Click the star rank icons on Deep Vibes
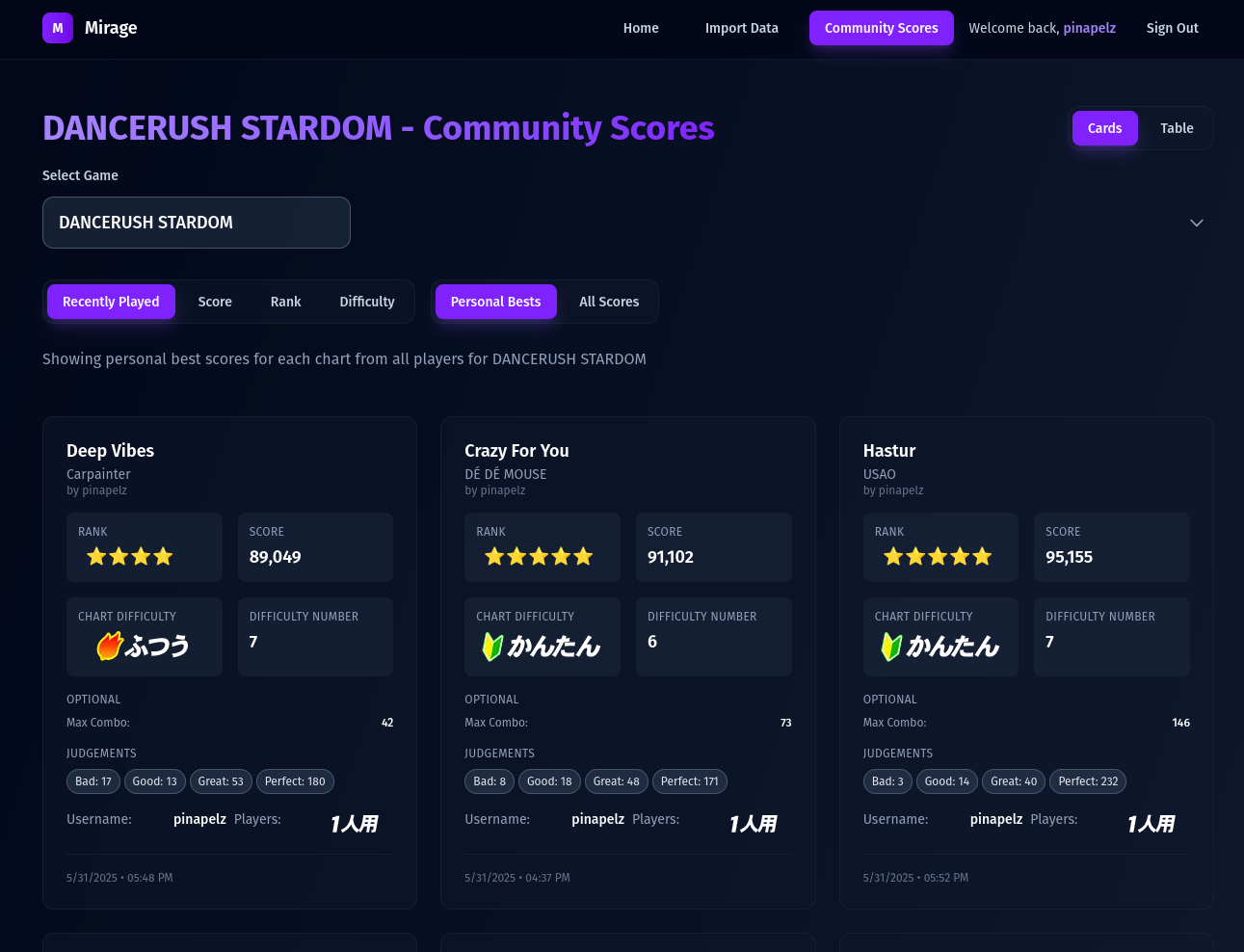Viewport: 1244px width, 952px height. pos(130,556)
